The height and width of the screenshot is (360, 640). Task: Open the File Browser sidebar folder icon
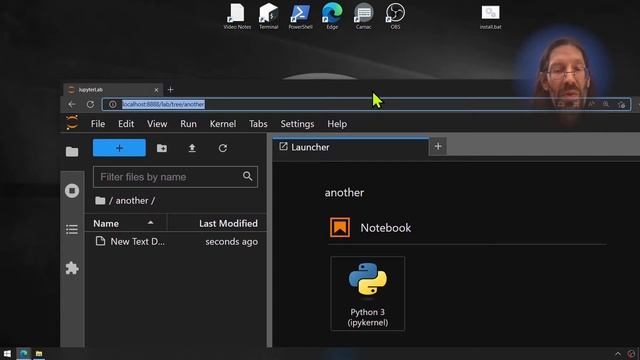(72, 151)
